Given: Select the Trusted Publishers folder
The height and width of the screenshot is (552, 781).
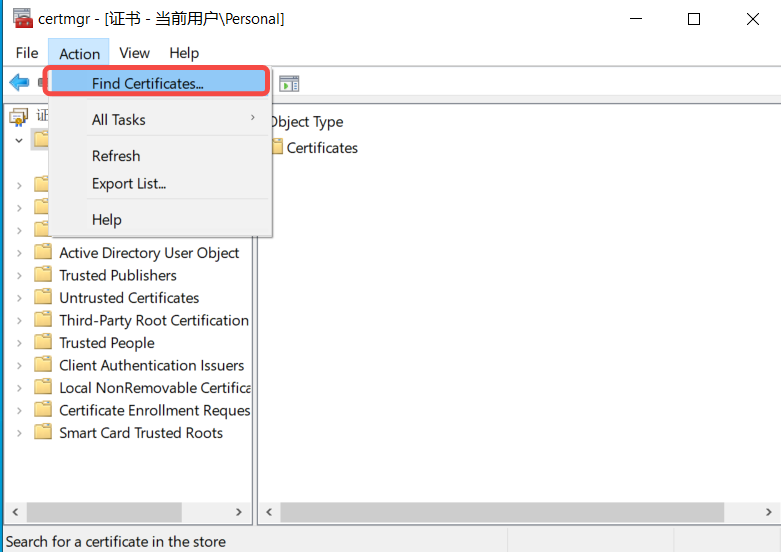Looking at the screenshot, I should pos(118,276).
